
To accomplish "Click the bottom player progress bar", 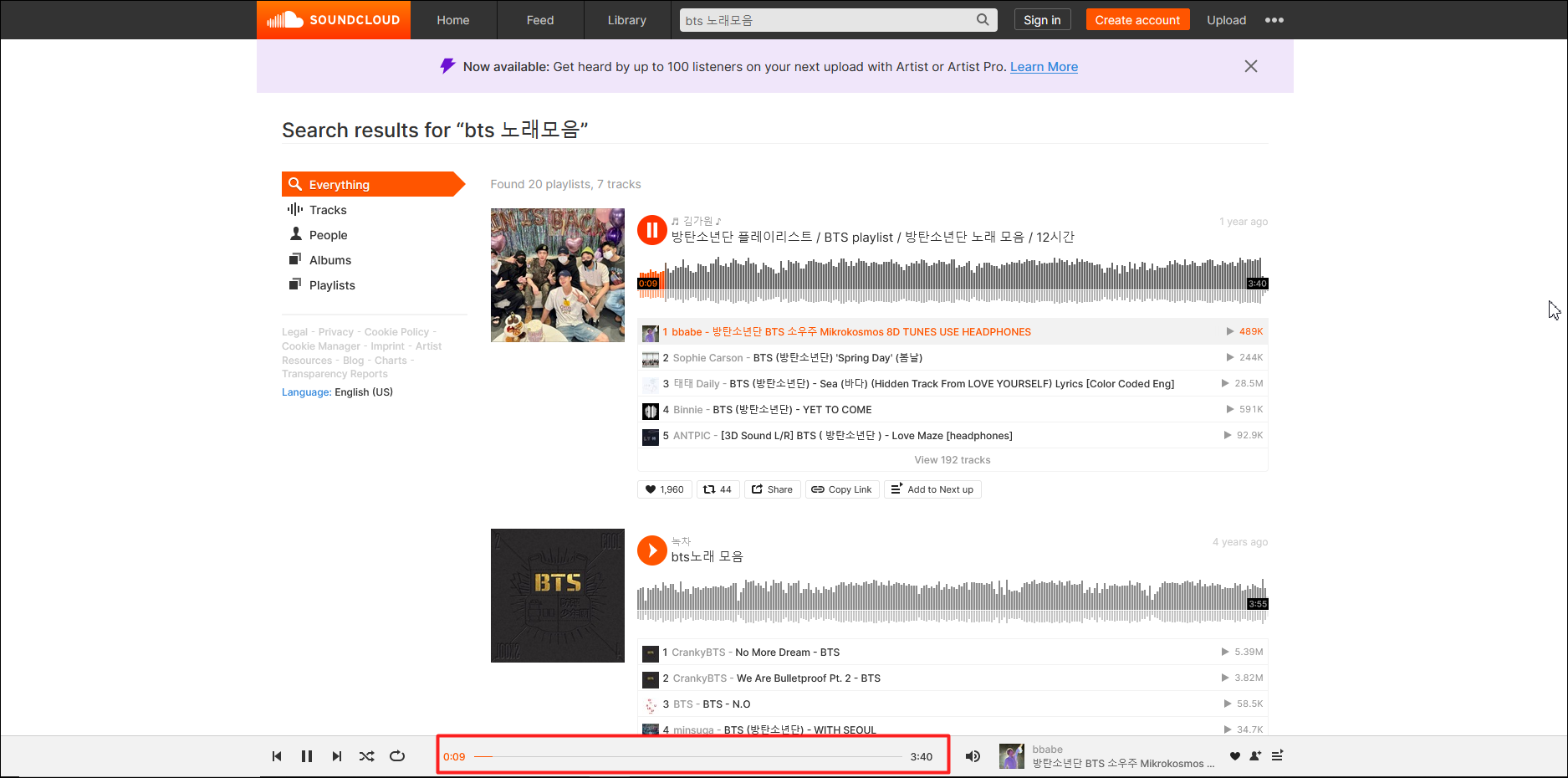I will pyautogui.click(x=688, y=756).
